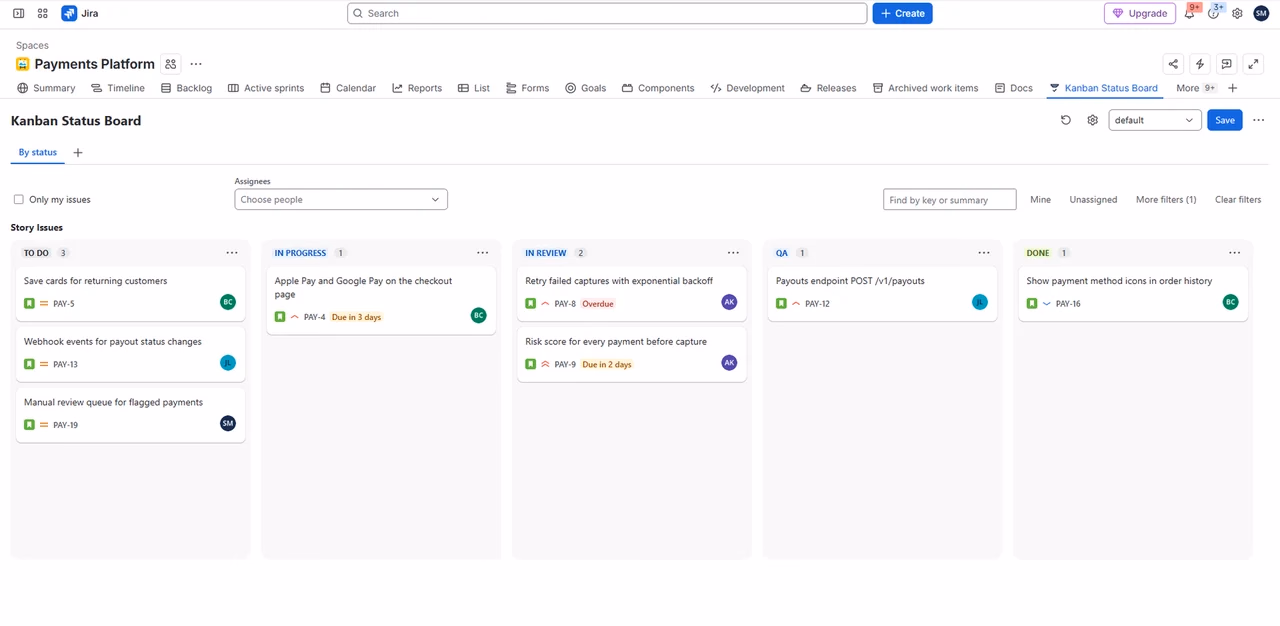Toggle the sidebar panel icon

[18, 14]
